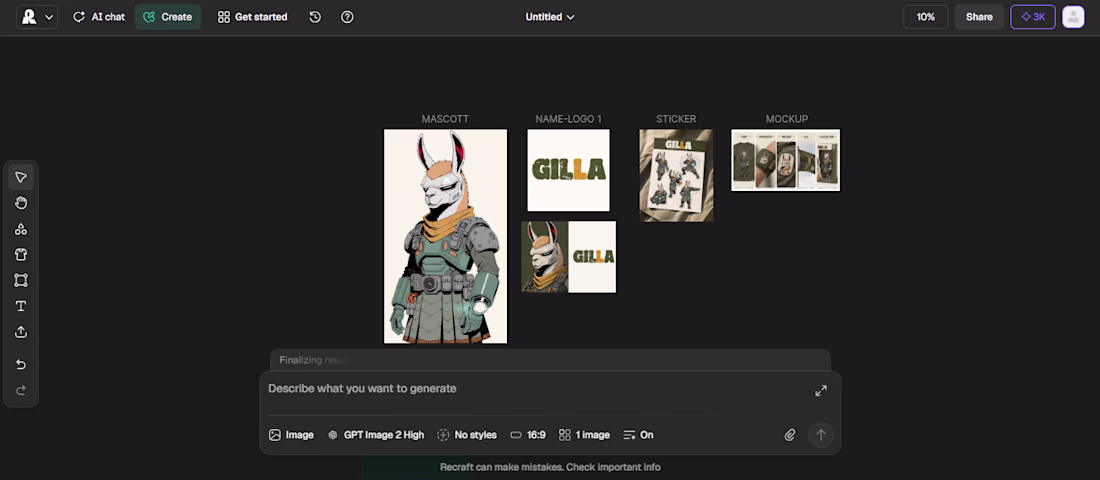Activate the hand pan tool
This screenshot has width=1100, height=480.
click(x=21, y=203)
